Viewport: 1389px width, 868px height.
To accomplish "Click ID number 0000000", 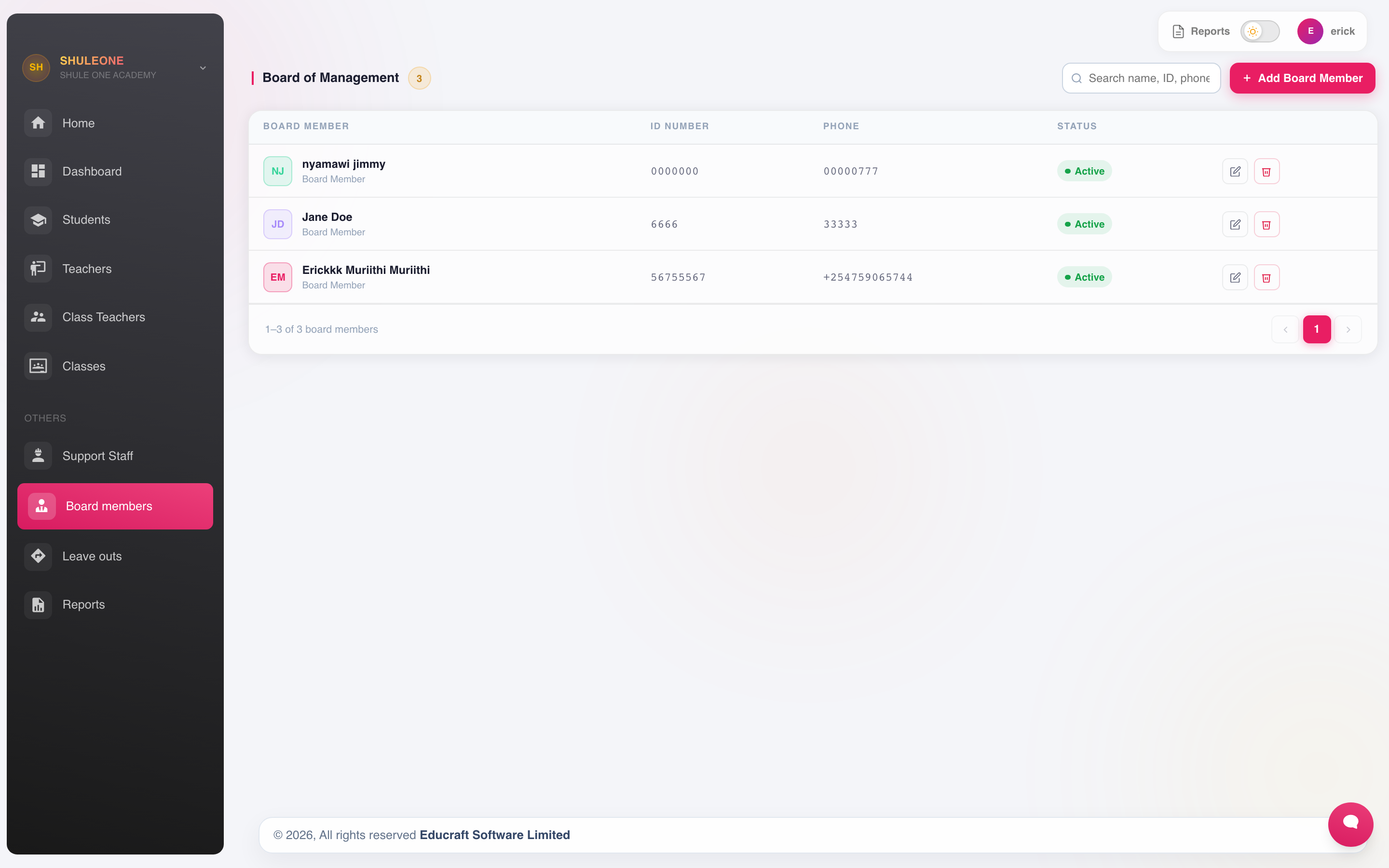I will 675,171.
